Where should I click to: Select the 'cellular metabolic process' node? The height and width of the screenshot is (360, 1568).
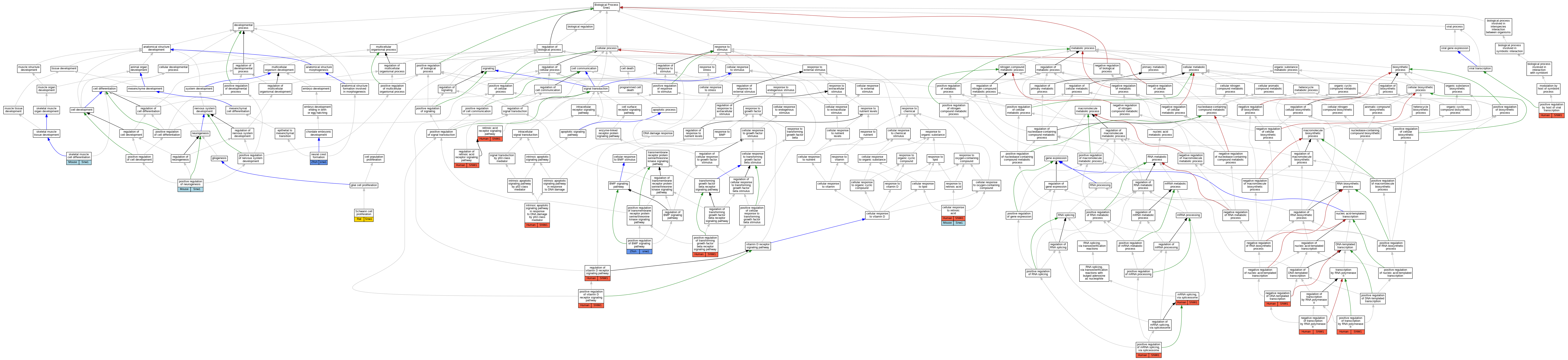[1194, 69]
